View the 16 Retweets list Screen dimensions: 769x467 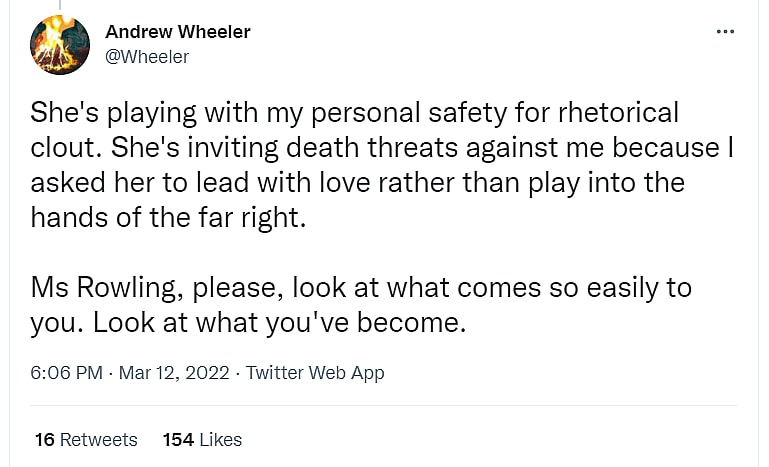tap(86, 439)
